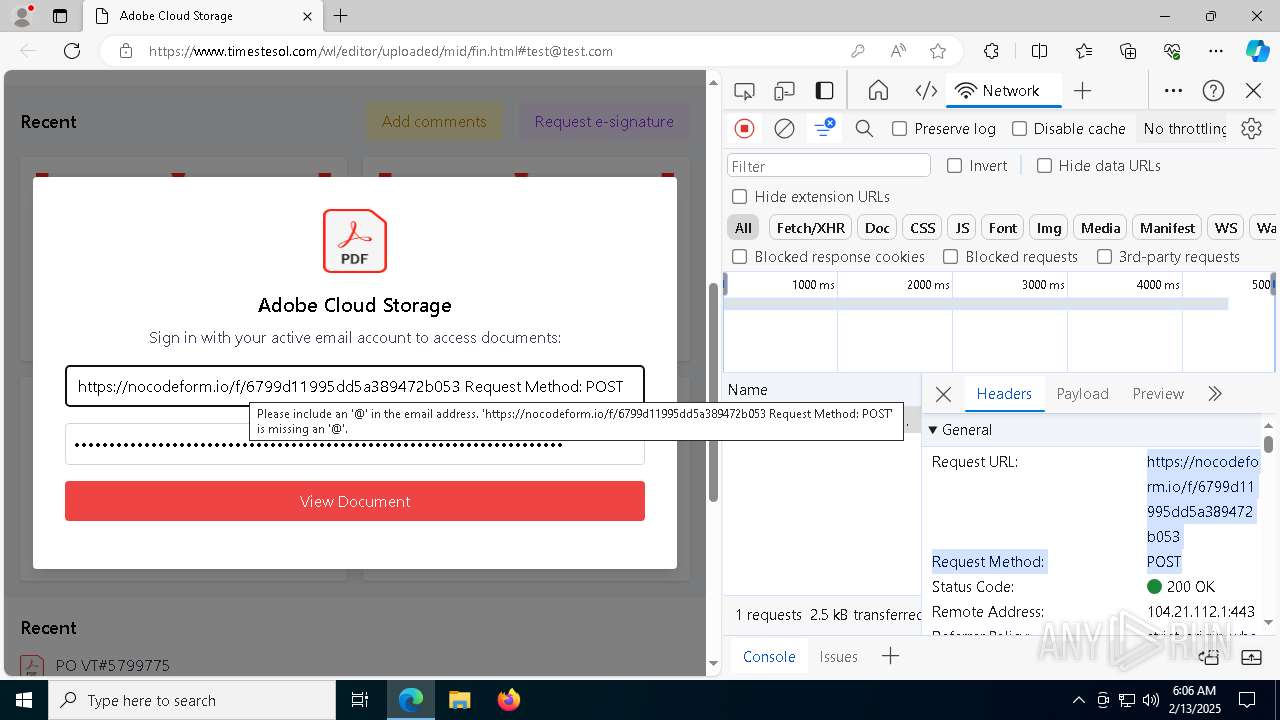The width and height of the screenshot is (1280, 720).
Task: Open the tab actions menu icon
Action: click(x=60, y=16)
